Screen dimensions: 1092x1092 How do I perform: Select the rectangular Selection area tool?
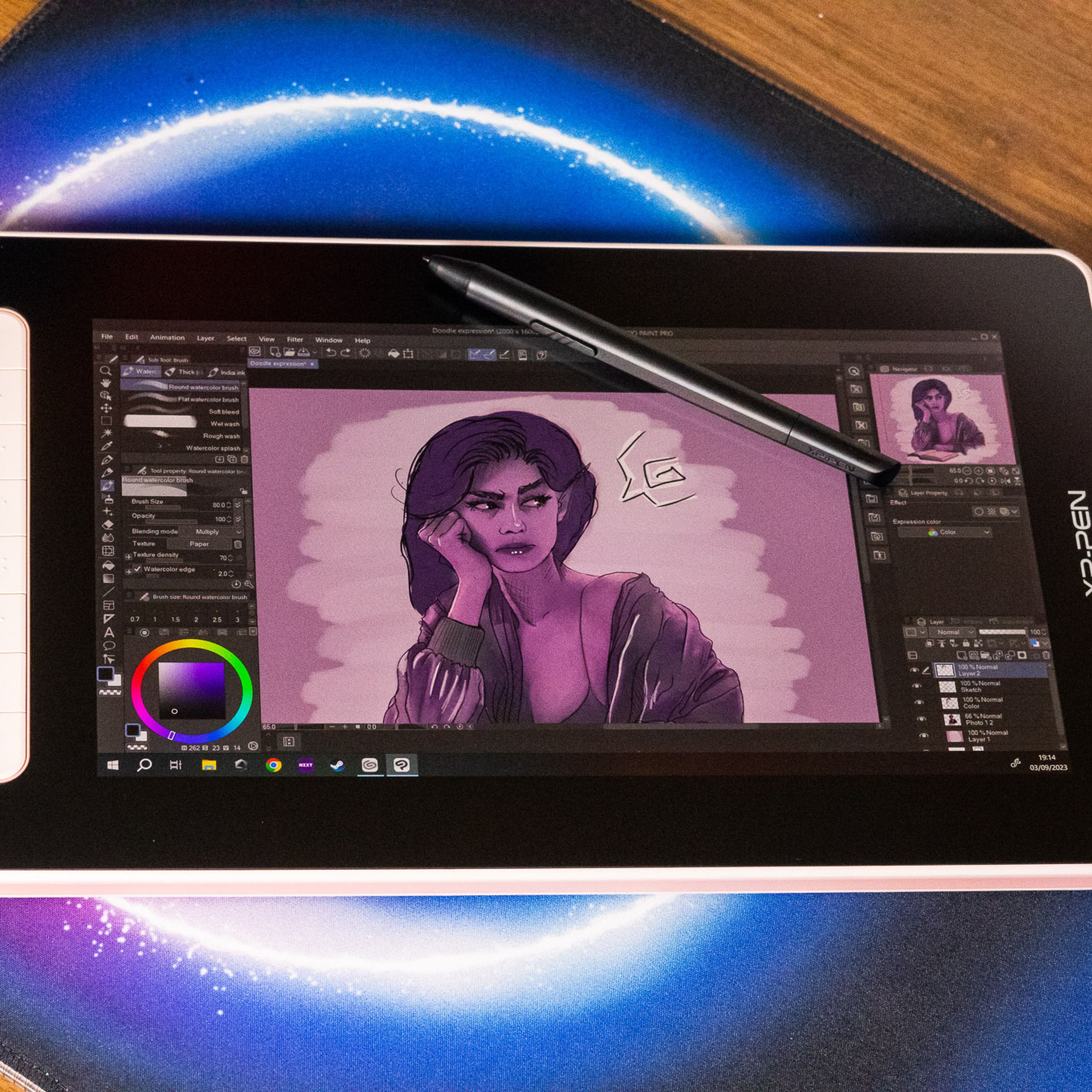point(106,420)
